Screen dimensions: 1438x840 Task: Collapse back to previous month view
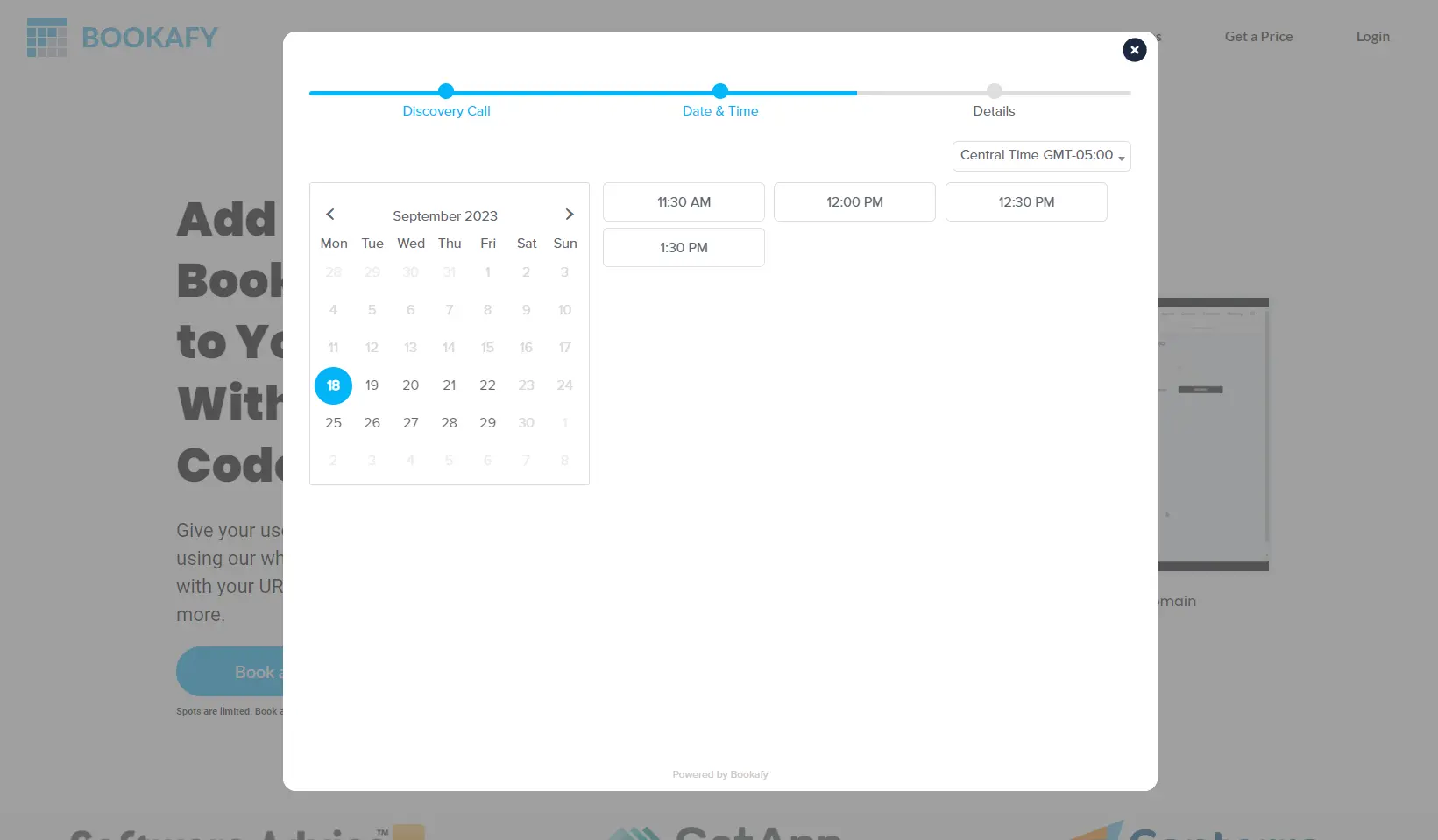tap(330, 214)
